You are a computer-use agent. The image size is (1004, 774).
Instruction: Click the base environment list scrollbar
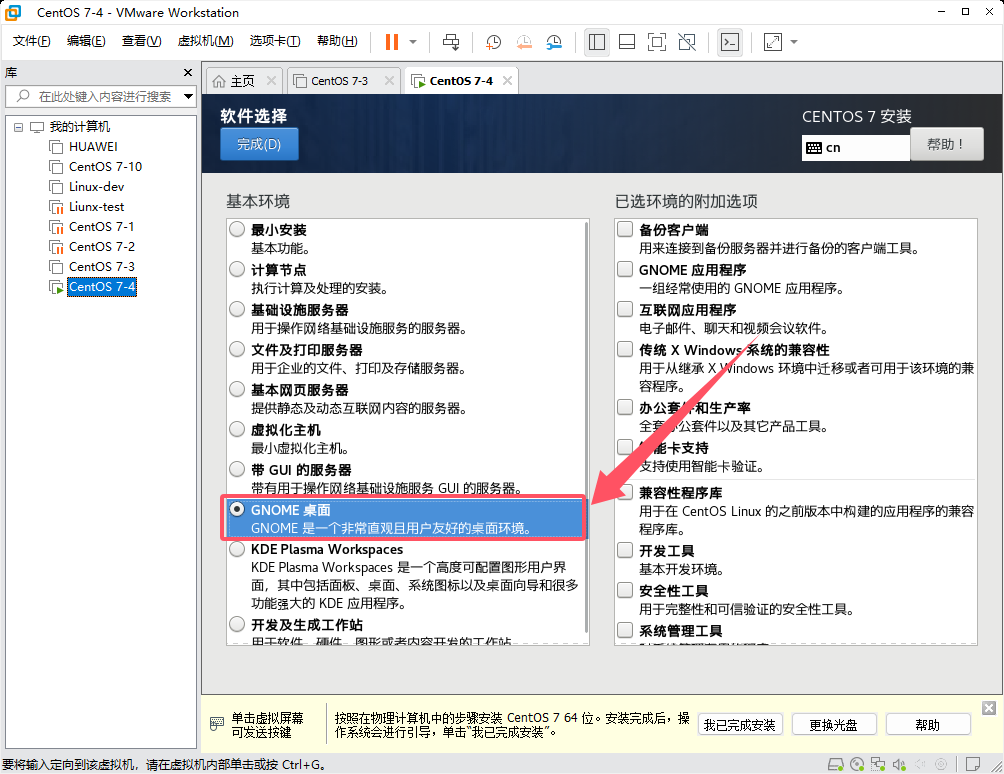(x=587, y=427)
